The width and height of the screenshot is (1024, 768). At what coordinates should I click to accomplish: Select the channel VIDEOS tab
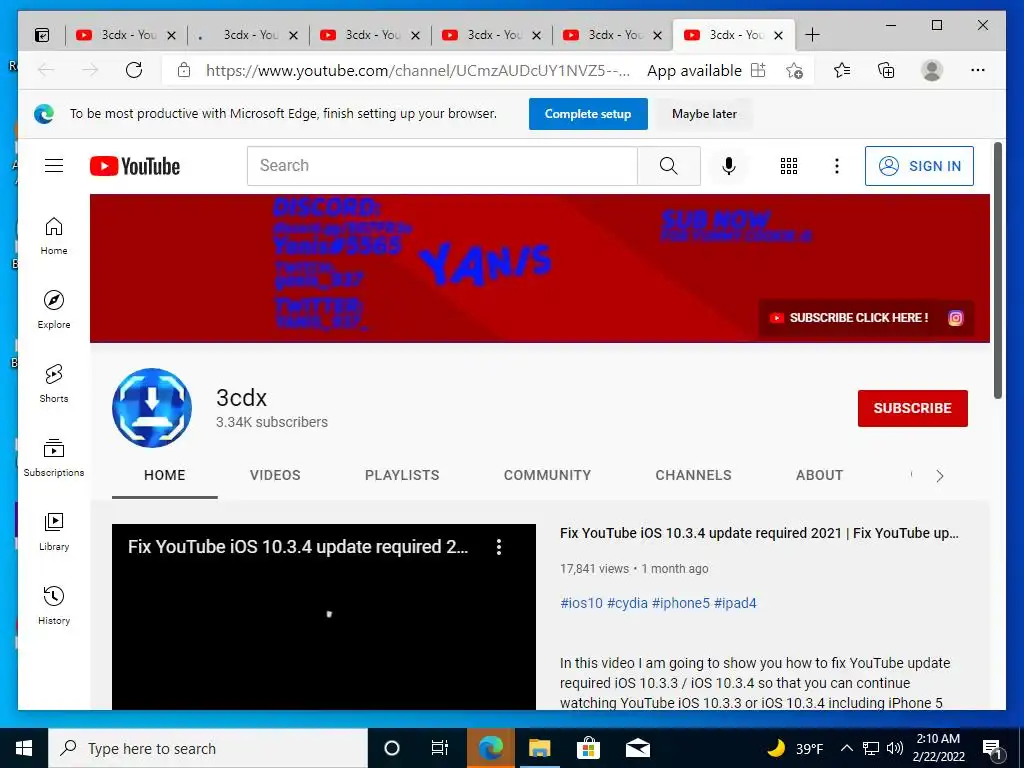[275, 475]
